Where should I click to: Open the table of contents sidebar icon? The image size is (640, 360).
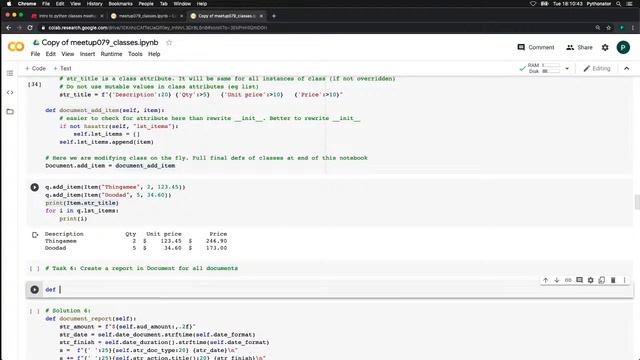point(10,73)
